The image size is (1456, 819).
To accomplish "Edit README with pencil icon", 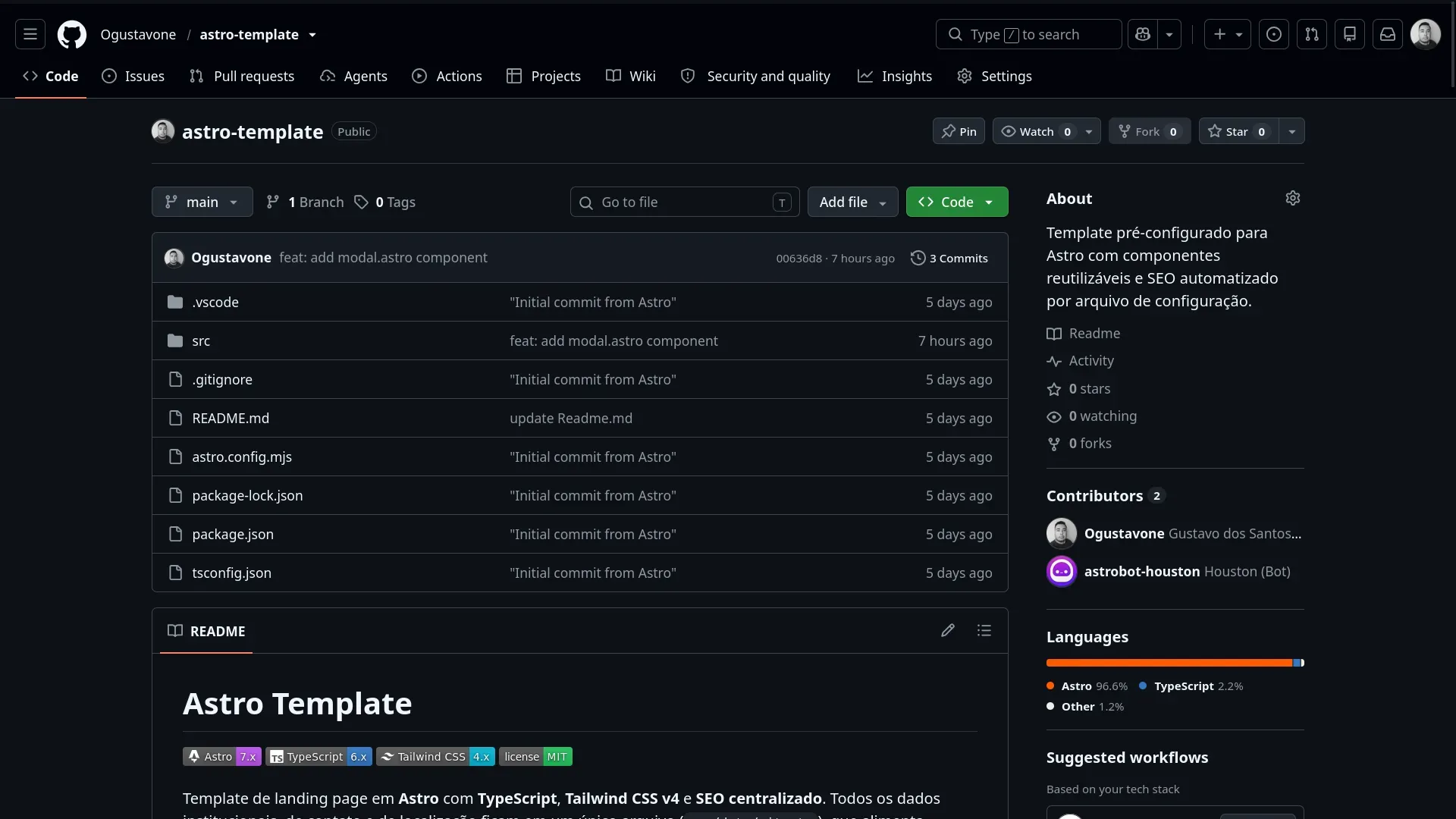I will [948, 630].
